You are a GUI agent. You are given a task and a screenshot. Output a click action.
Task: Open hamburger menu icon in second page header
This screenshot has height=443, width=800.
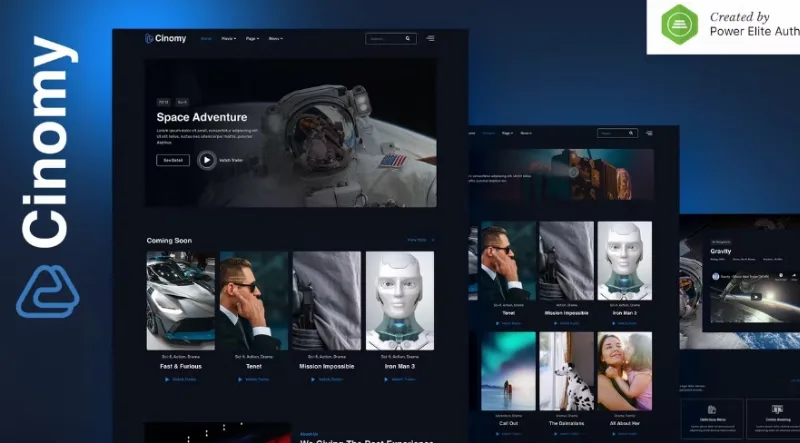[649, 133]
